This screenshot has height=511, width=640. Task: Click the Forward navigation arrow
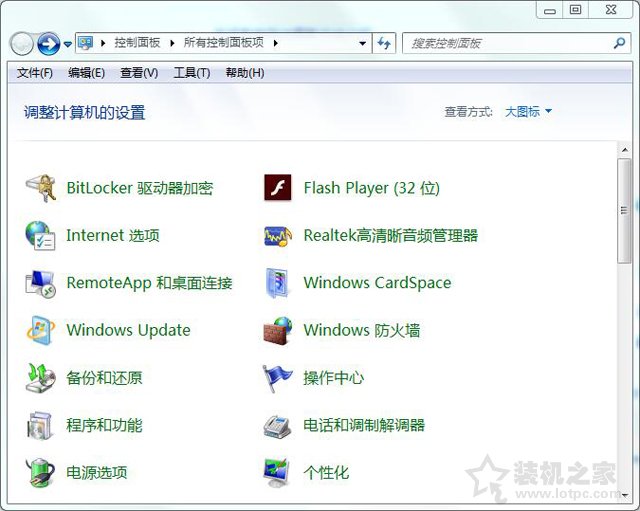tap(49, 44)
